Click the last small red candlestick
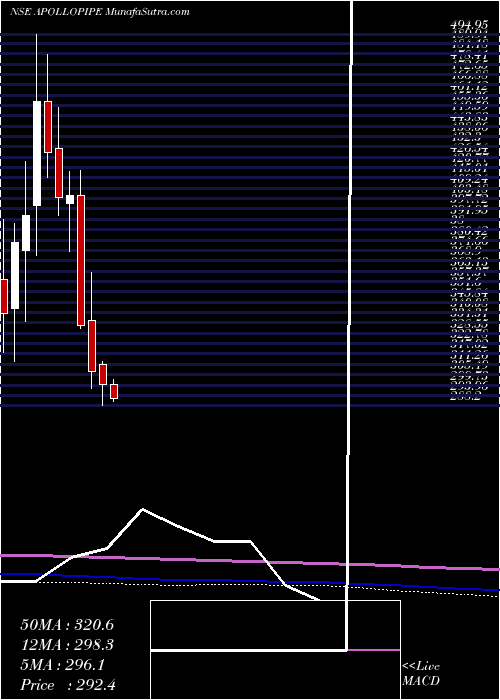Viewport: 500px width, 700px height. click(x=114, y=391)
